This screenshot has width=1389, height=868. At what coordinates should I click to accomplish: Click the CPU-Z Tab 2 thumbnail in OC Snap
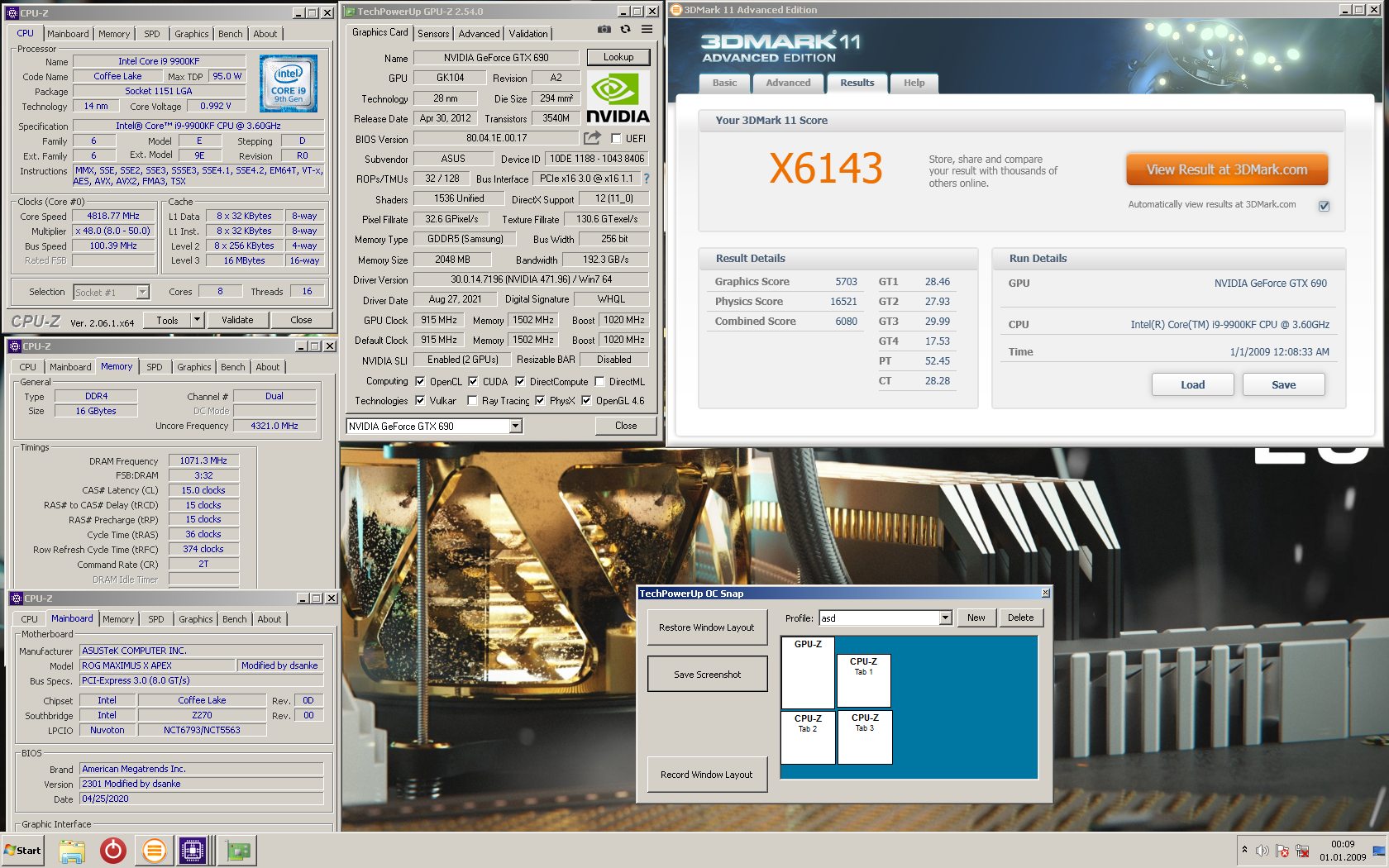808,737
